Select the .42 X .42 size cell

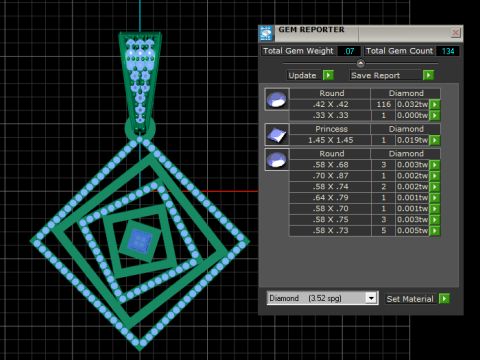click(330, 104)
